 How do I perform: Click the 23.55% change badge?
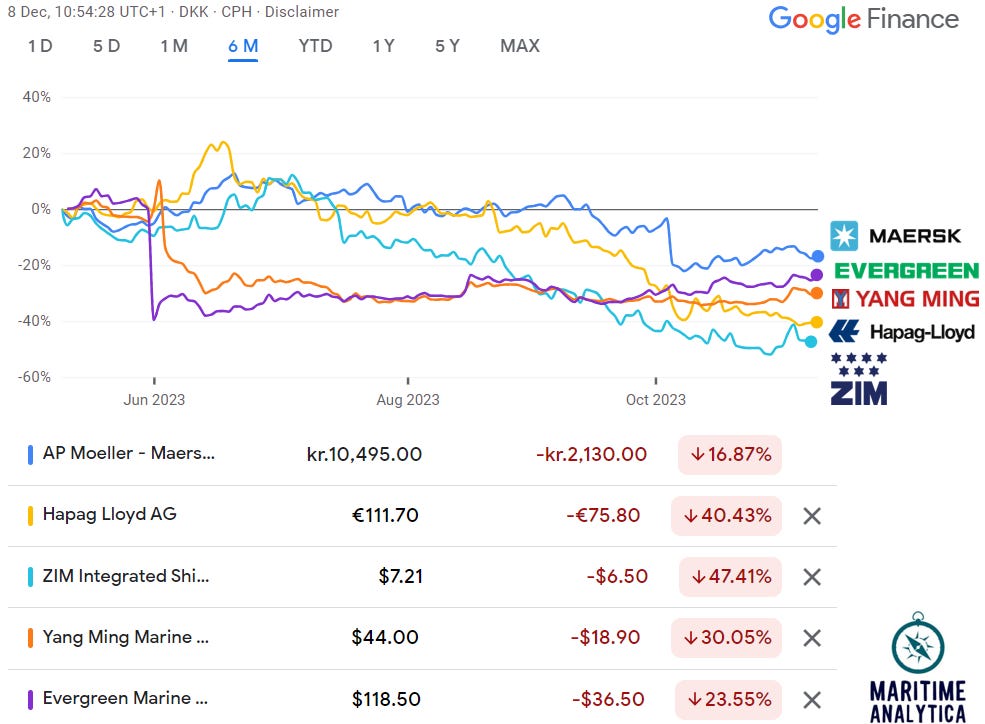(728, 700)
